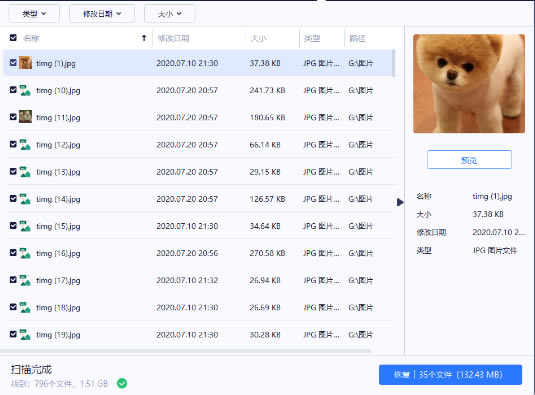Click the blue restore 35 files button
This screenshot has width=535, height=395.
[450, 375]
